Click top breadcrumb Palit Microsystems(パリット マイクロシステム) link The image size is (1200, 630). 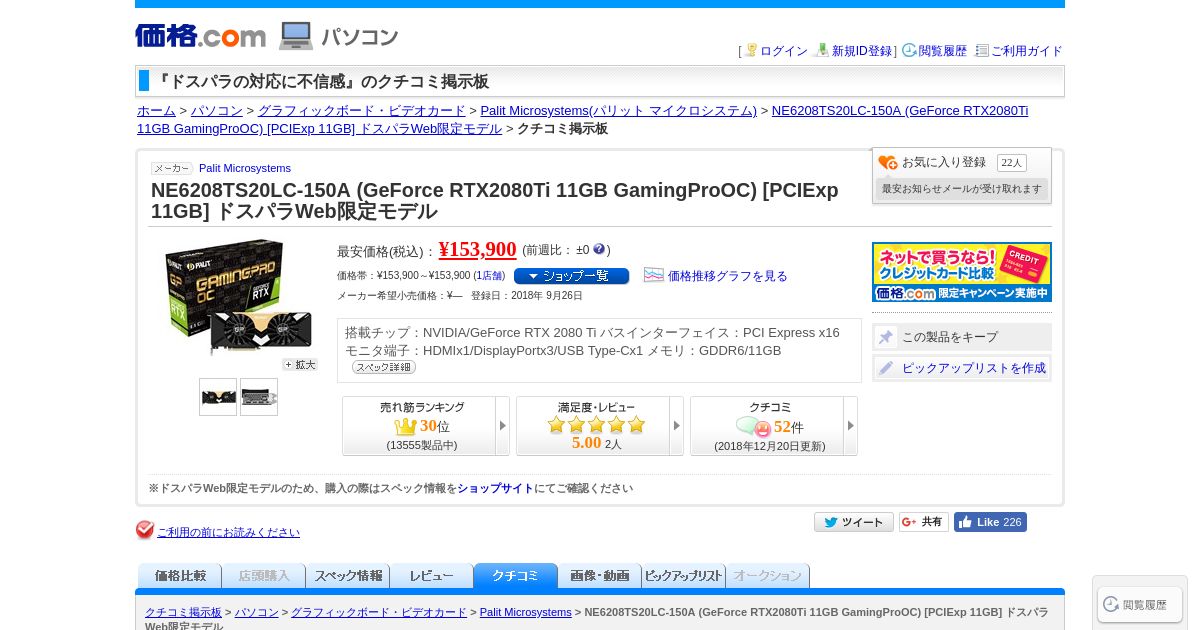(x=618, y=111)
